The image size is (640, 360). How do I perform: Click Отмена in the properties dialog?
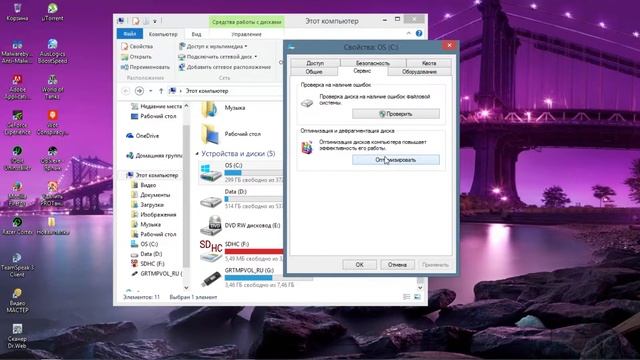(398, 265)
